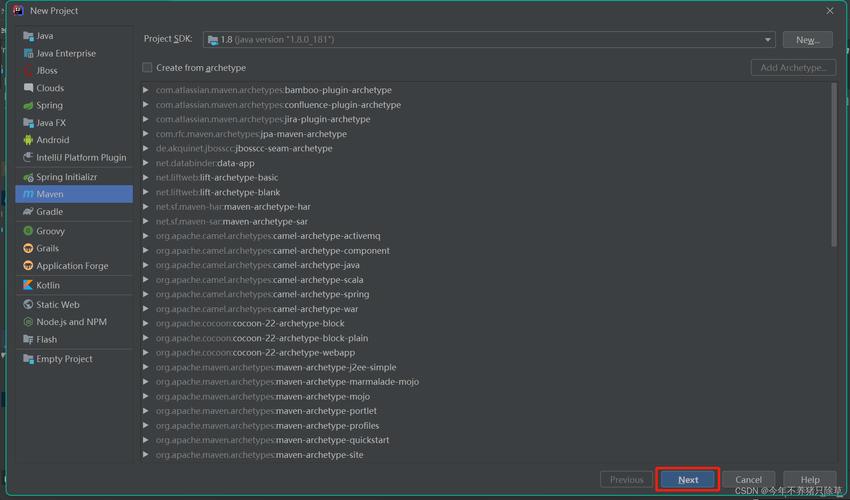The height and width of the screenshot is (500, 850).
Task: Select lift-archetype-blank row text
Action: point(218,192)
